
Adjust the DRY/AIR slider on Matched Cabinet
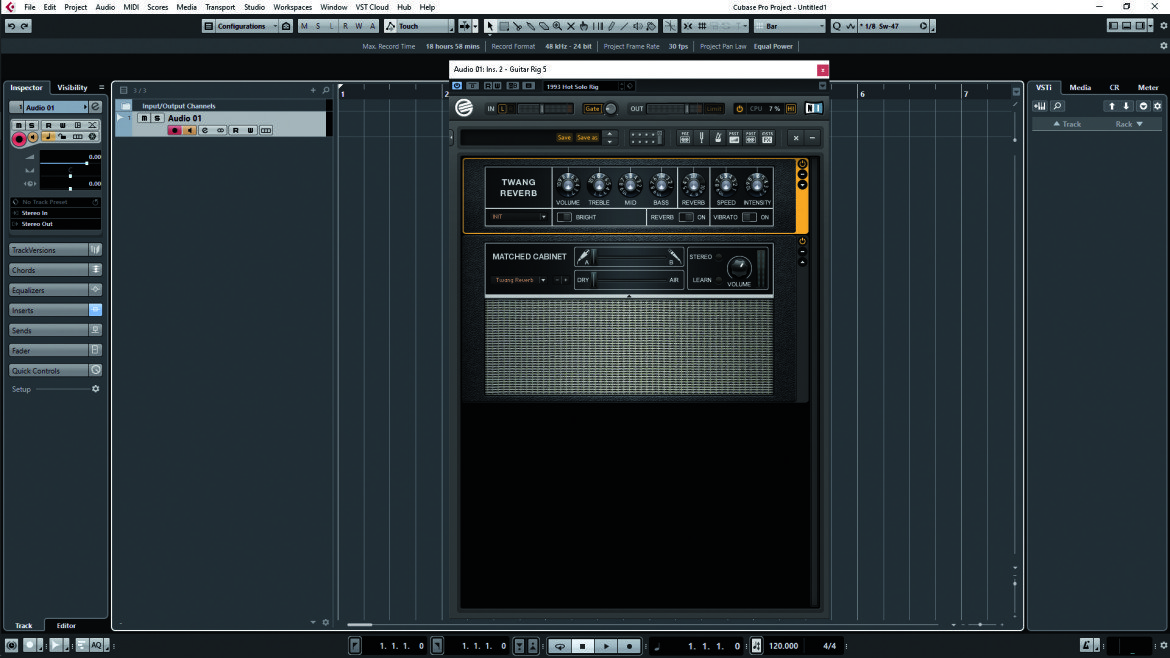[x=630, y=280]
